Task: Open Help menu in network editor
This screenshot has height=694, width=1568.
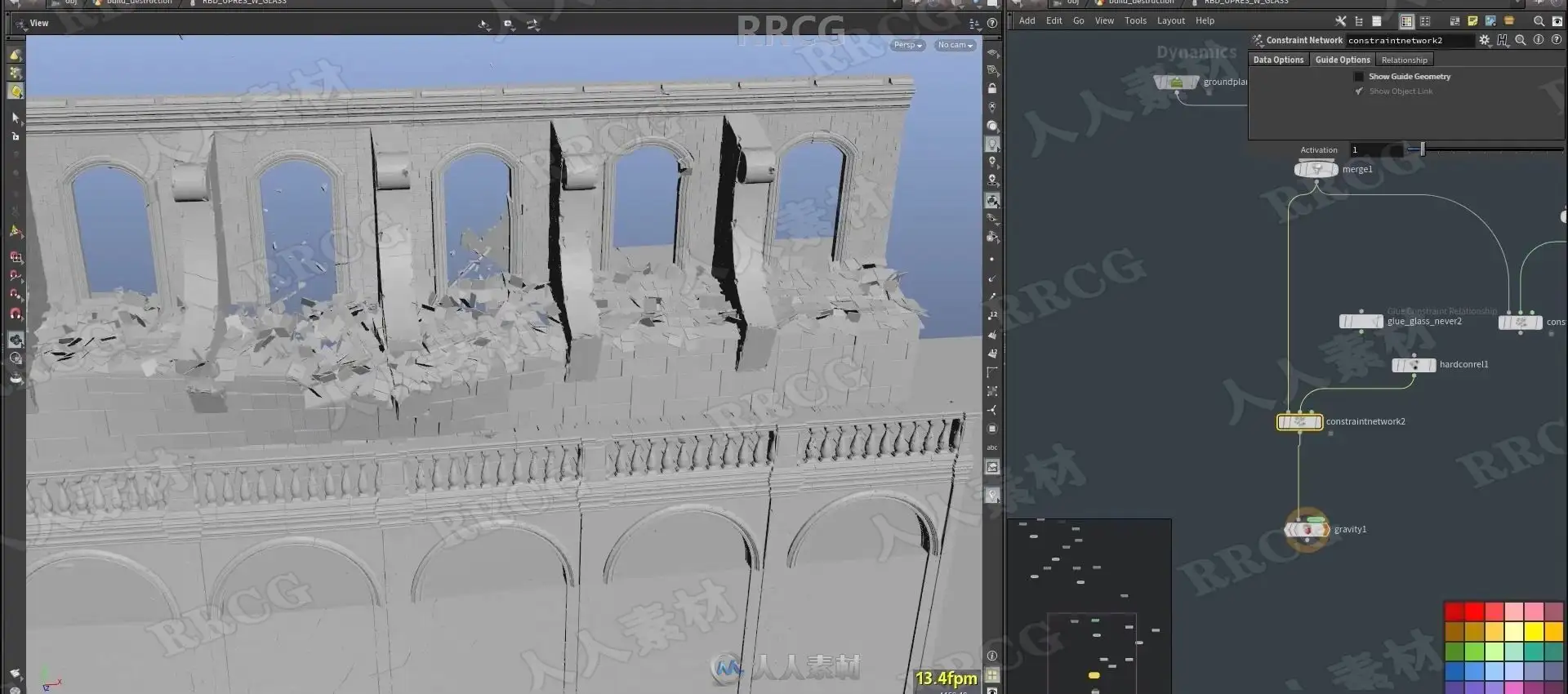Action: pyautogui.click(x=1205, y=20)
